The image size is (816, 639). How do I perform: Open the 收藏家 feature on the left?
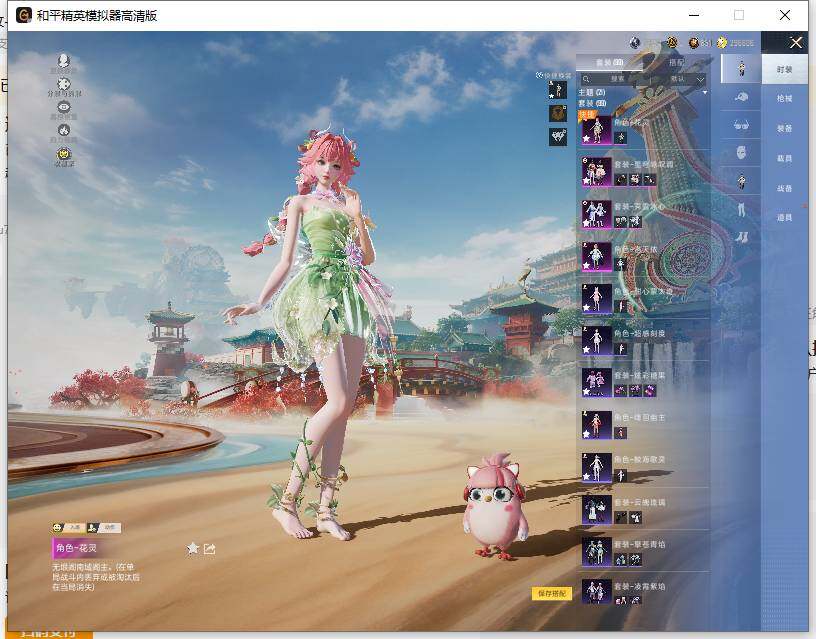pyautogui.click(x=62, y=152)
